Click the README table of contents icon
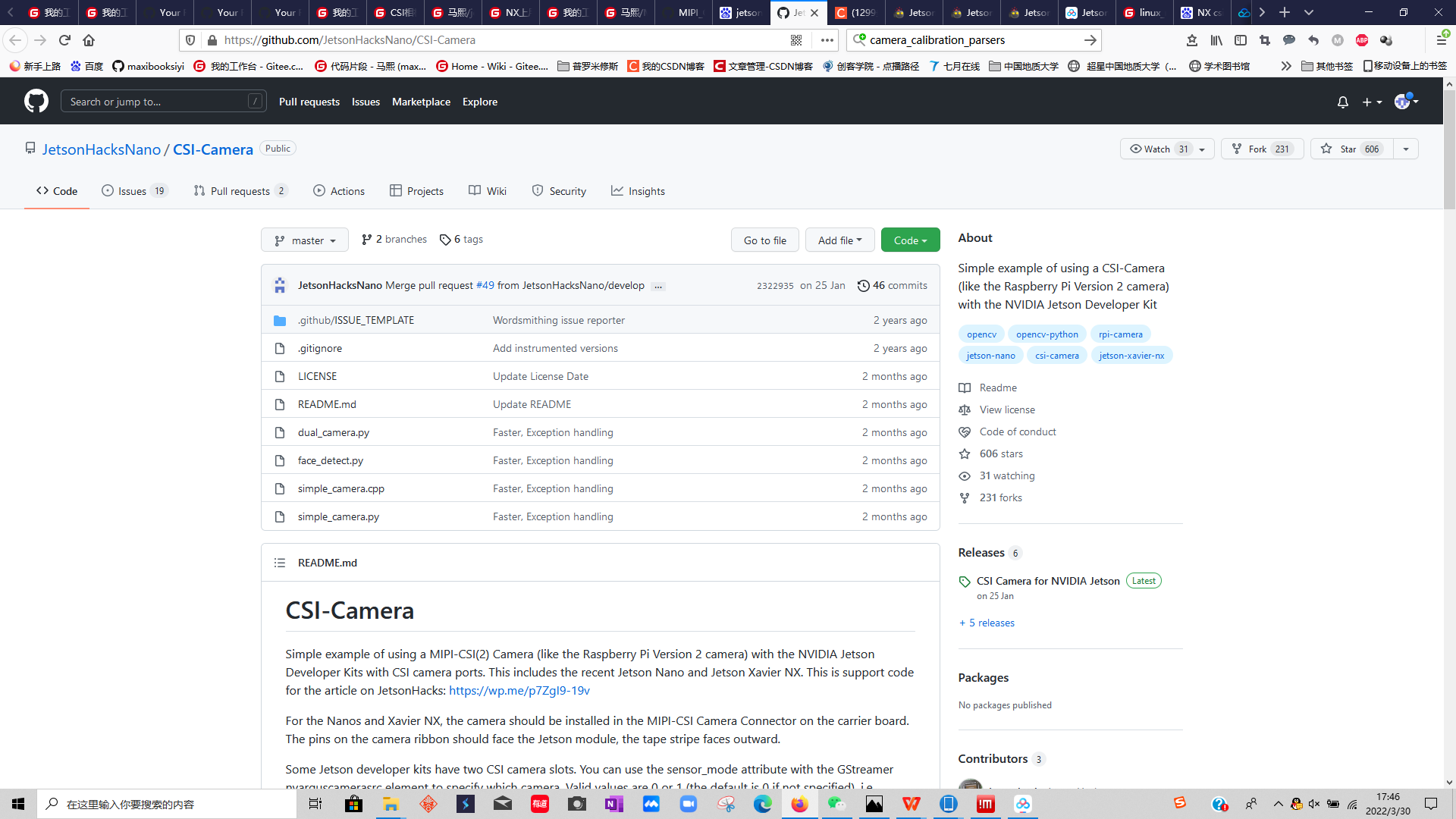Screen dimensions: 1456x819 coord(280,563)
